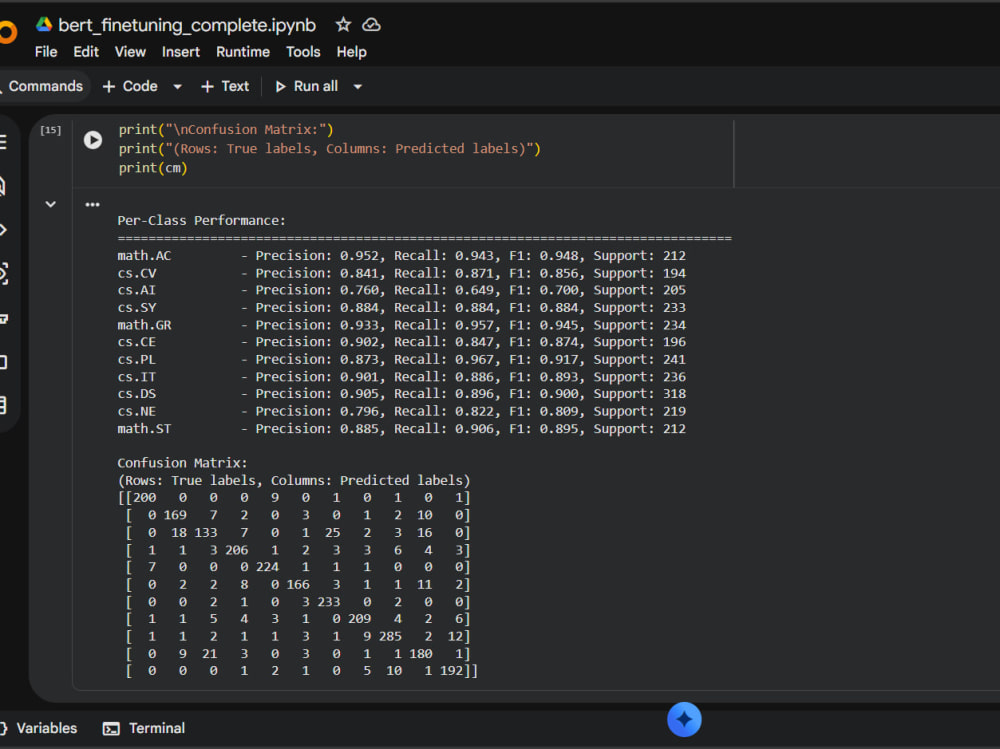Click the math.GR performance row

(x=401, y=325)
